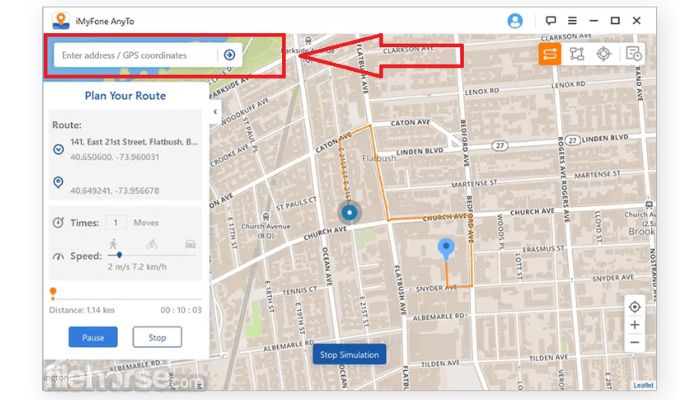Select the multi-spot route mode icon

pyautogui.click(x=577, y=54)
